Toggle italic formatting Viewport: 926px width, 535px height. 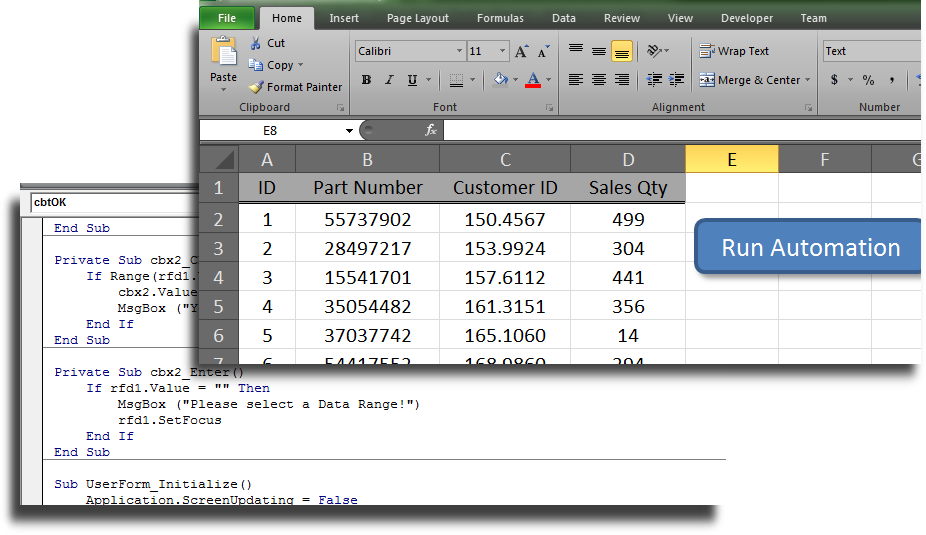389,80
